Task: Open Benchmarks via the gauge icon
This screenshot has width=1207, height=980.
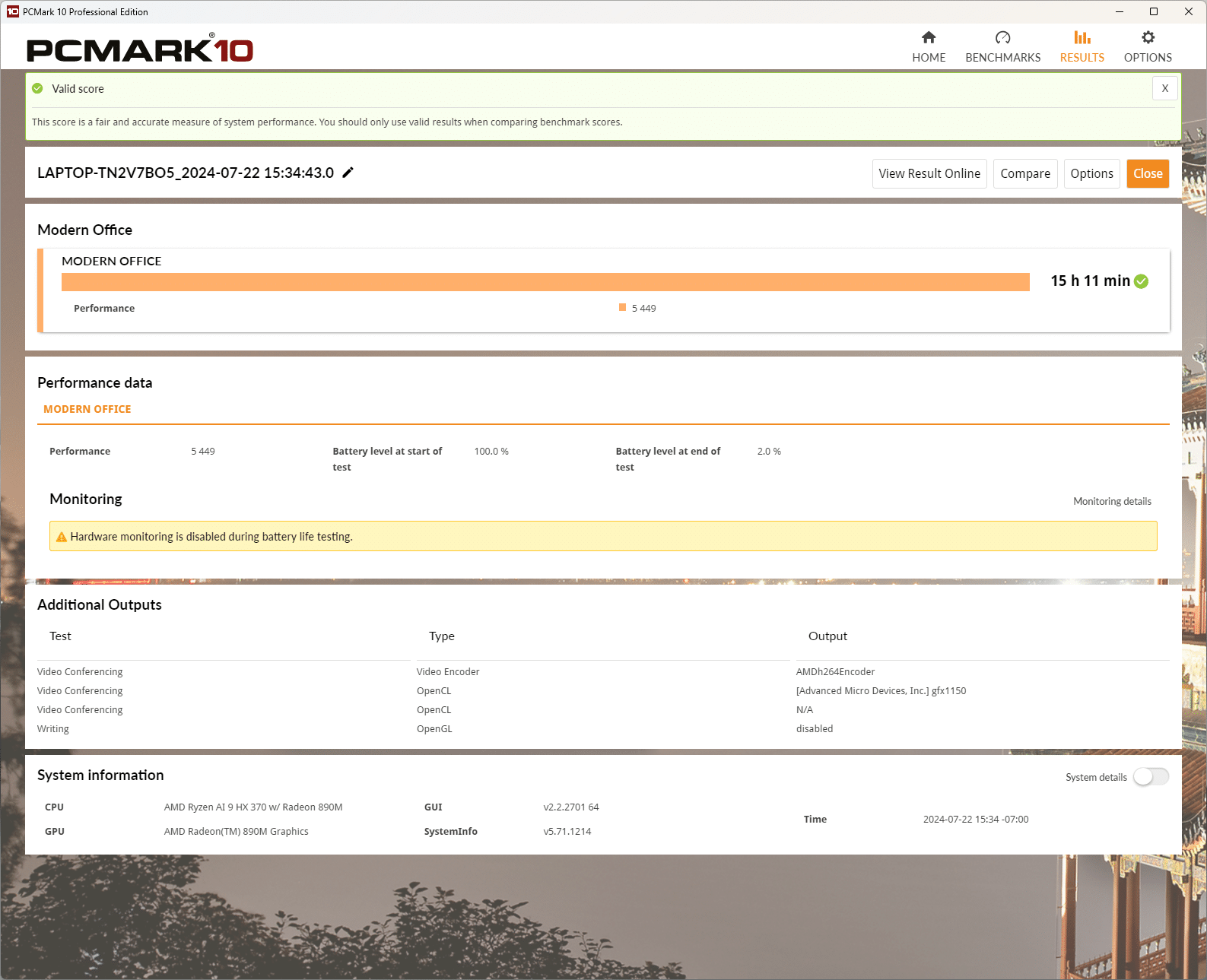Action: 1002,37
